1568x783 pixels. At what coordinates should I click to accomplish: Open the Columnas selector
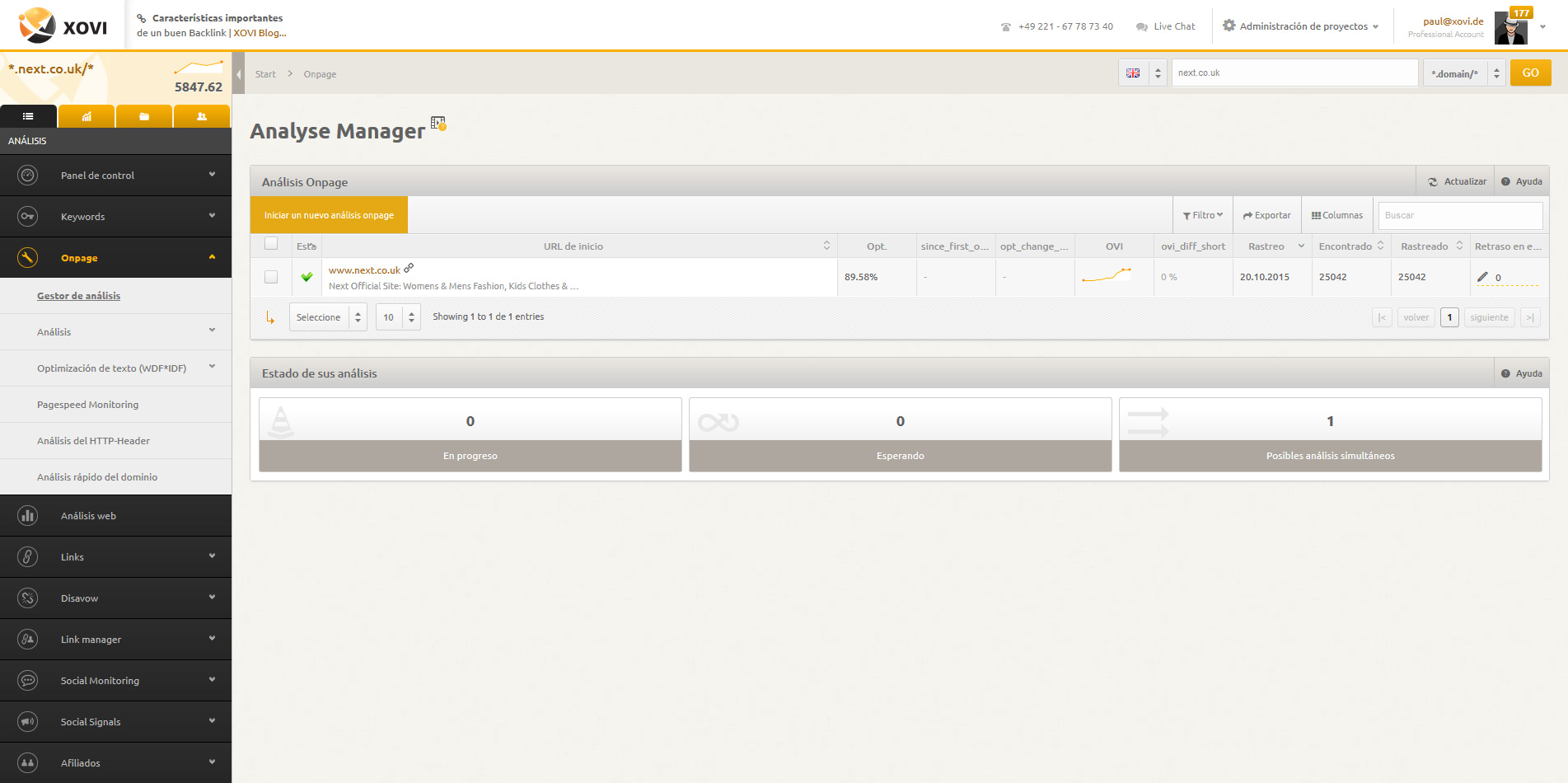coord(1337,215)
